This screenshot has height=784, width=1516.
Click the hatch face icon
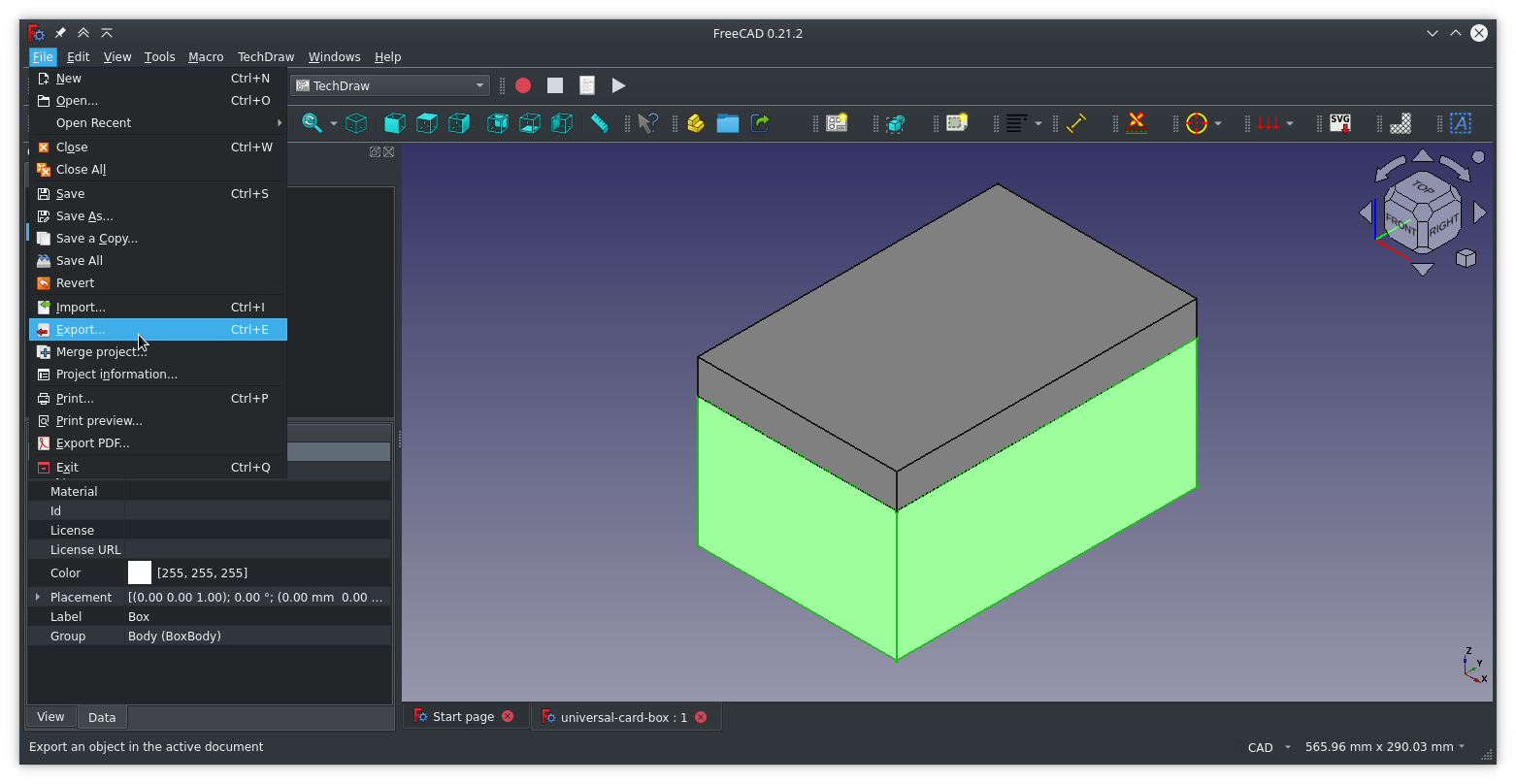pos(1400,123)
